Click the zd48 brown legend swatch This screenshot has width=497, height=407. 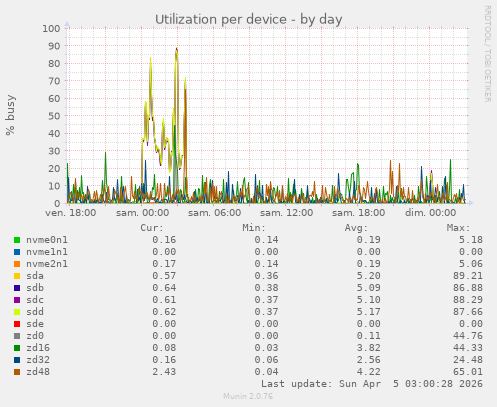tap(17, 372)
